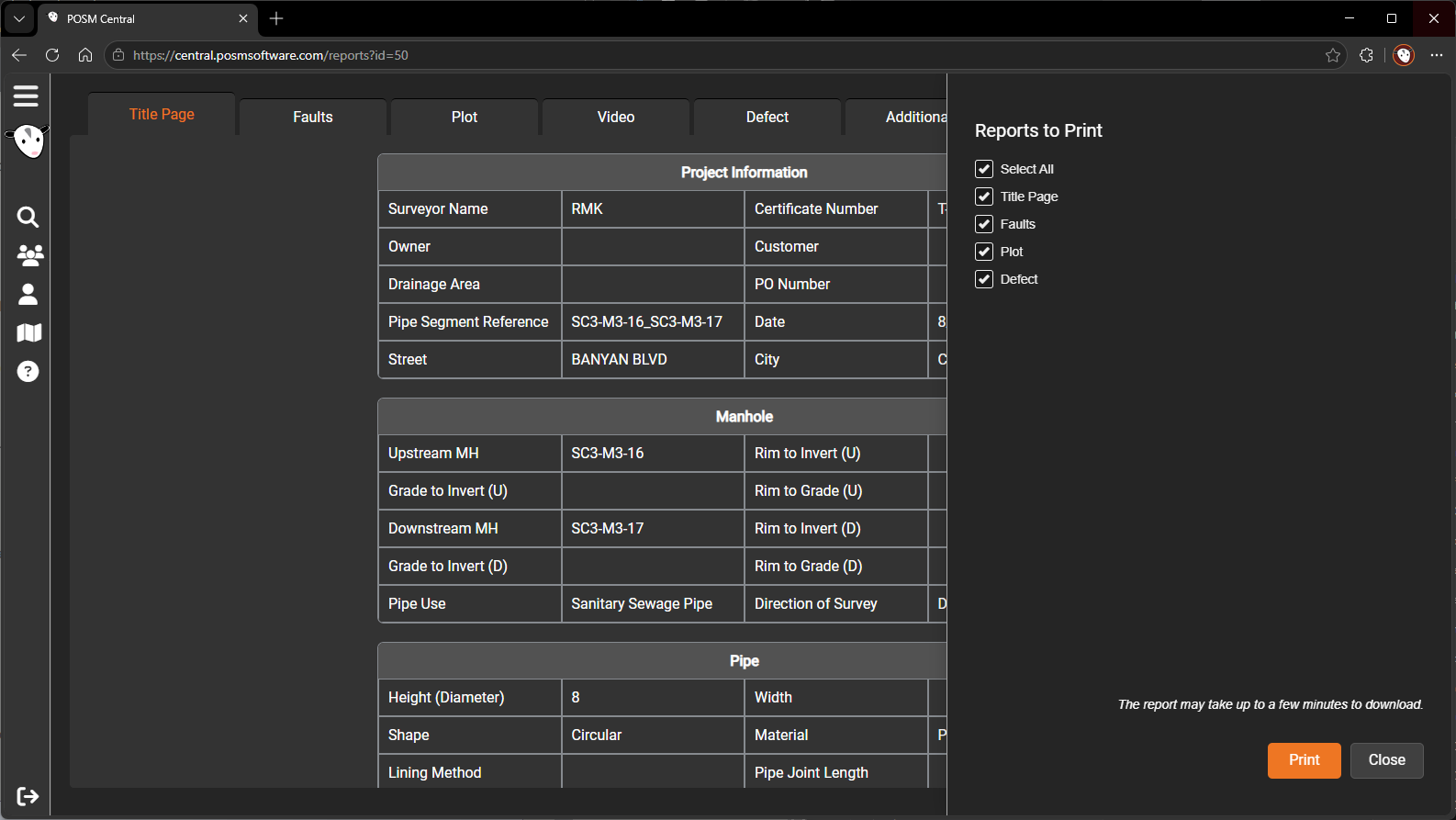This screenshot has height=820, width=1456.
Task: Click the Lining Method label
Action: tap(435, 772)
